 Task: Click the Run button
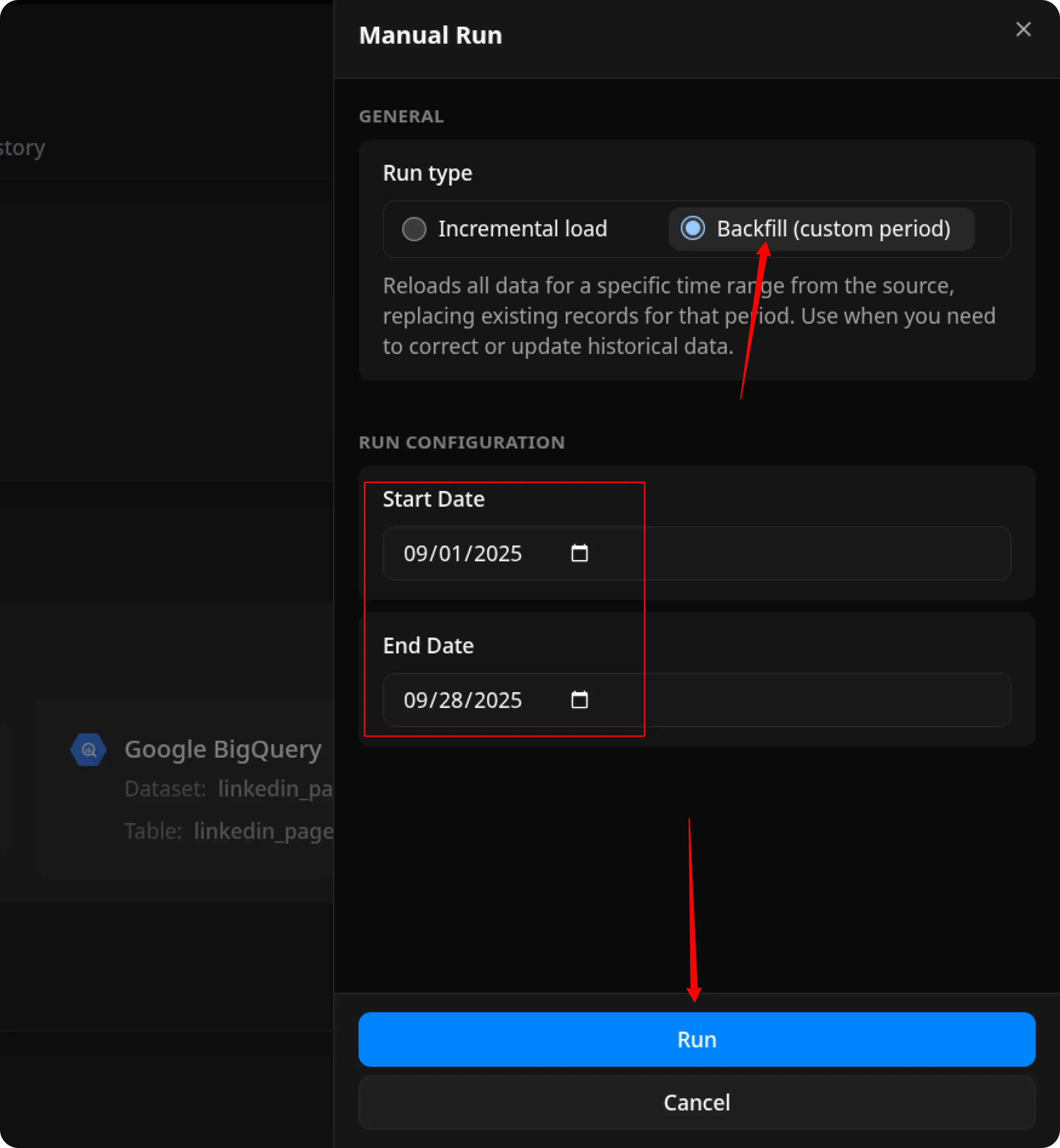696,1039
